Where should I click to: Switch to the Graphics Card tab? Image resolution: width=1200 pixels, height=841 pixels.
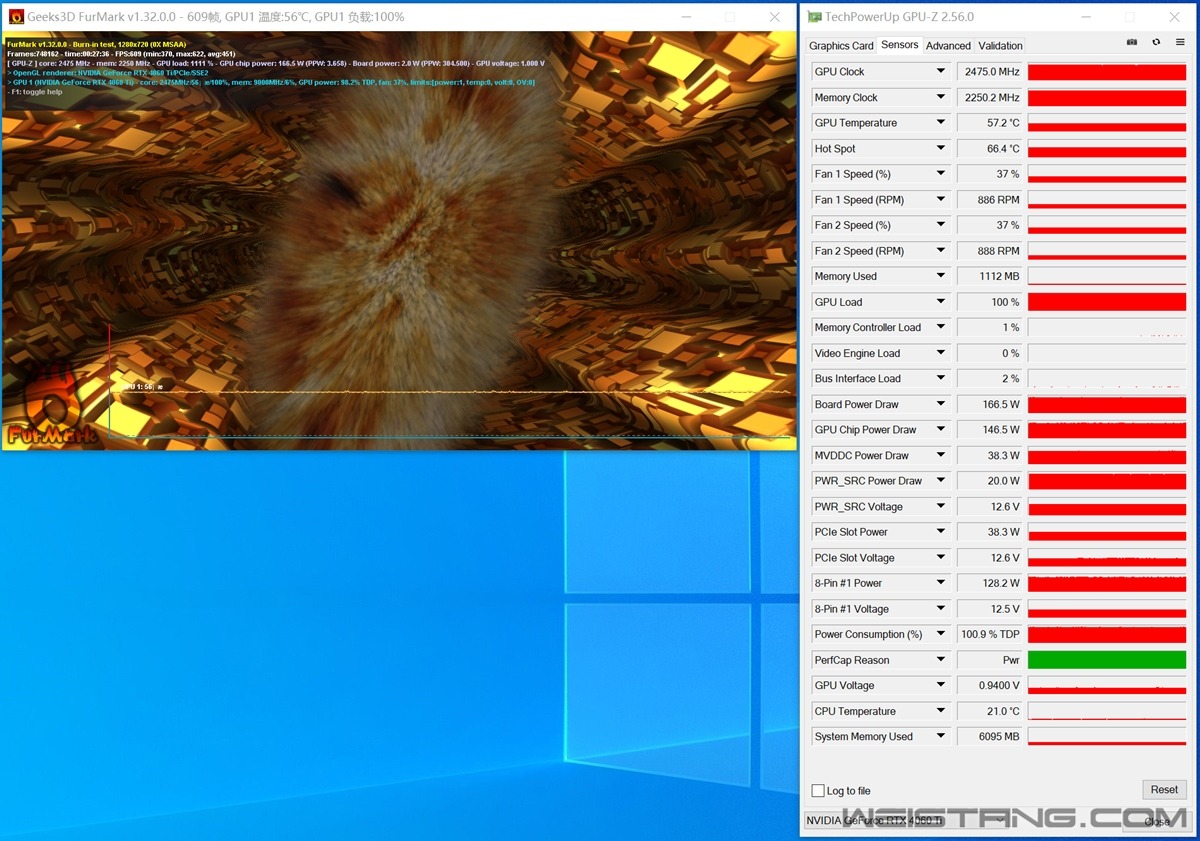pos(841,46)
